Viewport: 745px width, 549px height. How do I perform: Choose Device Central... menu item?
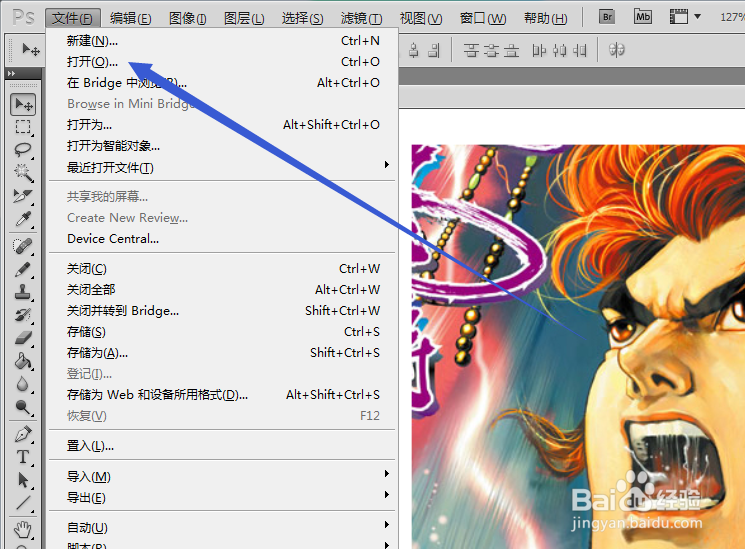point(222,239)
